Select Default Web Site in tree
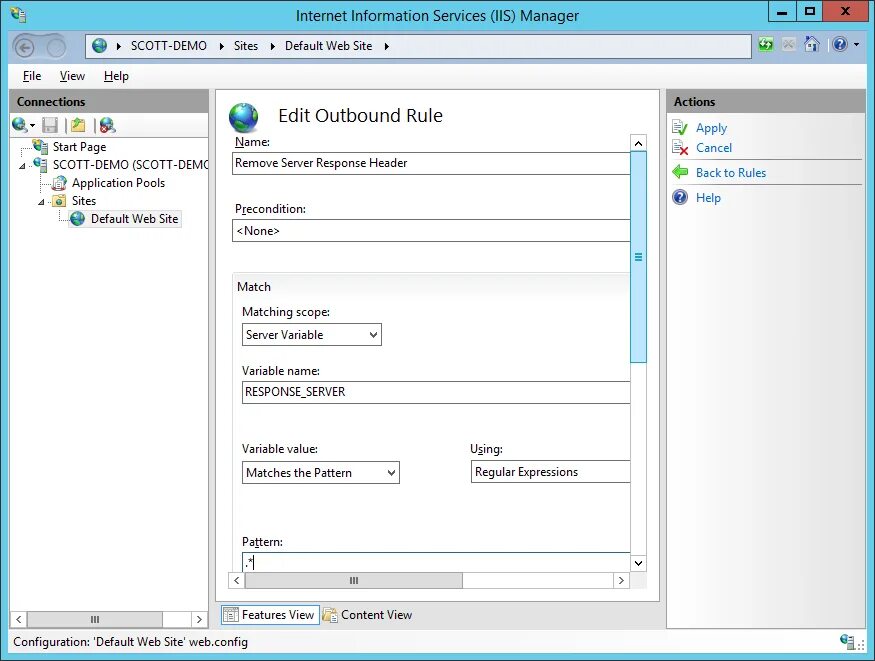The image size is (875, 661). pos(134,219)
